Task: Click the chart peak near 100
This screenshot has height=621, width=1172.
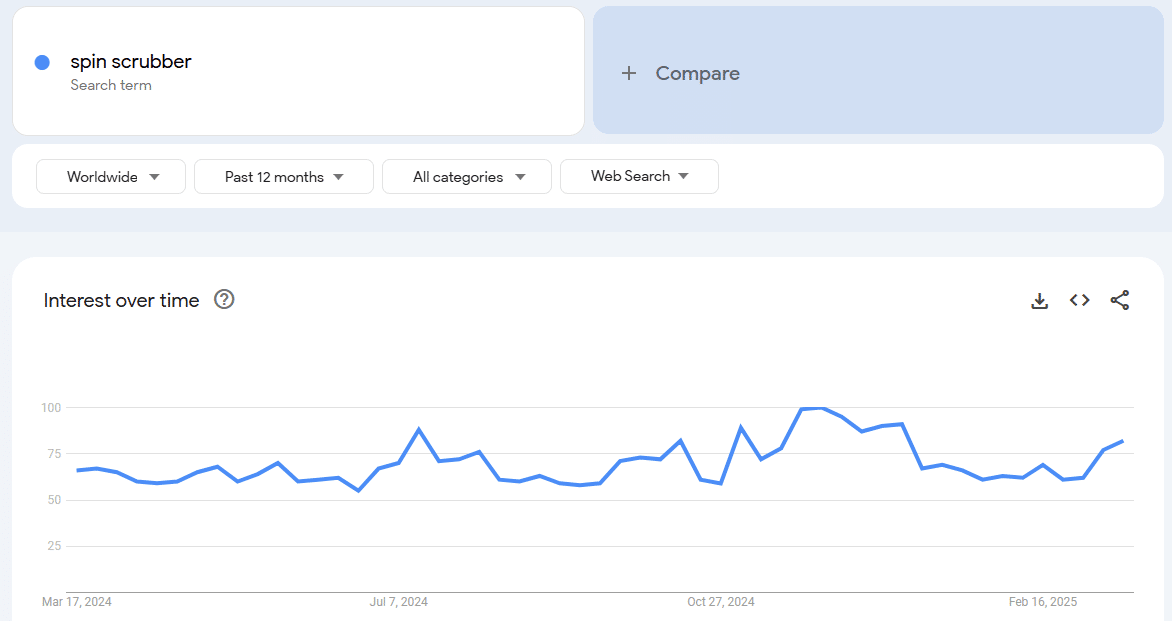Action: click(x=812, y=408)
